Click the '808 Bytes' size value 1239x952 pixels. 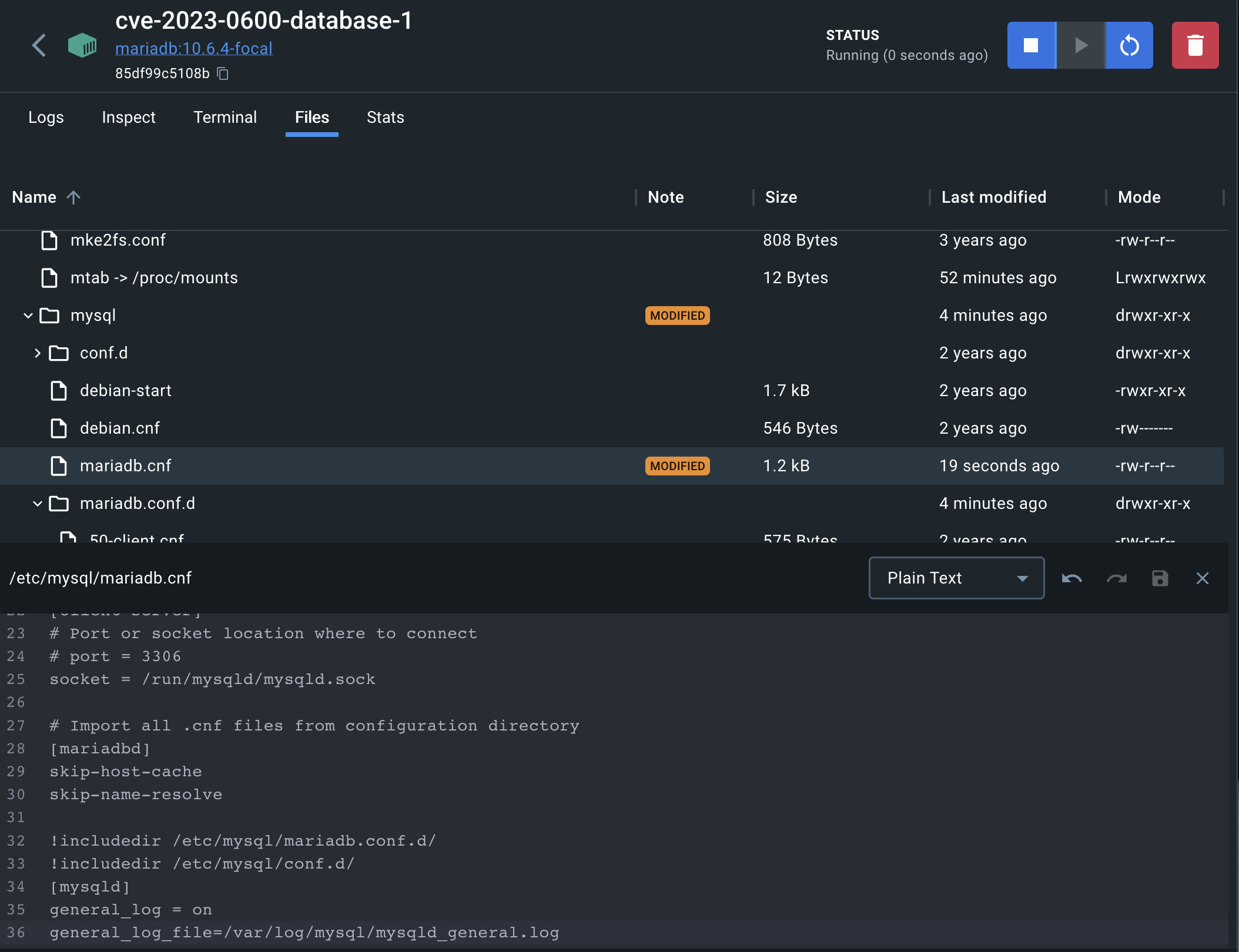[800, 240]
